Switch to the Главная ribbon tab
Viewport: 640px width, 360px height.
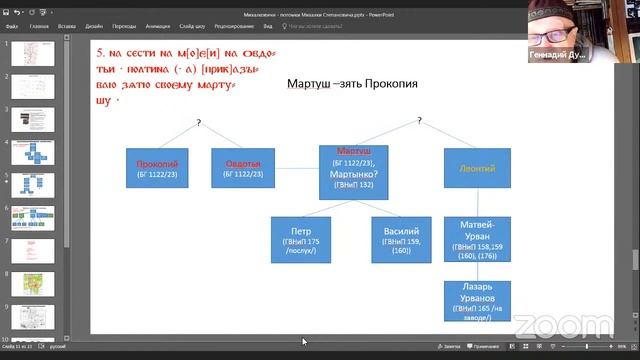point(39,26)
